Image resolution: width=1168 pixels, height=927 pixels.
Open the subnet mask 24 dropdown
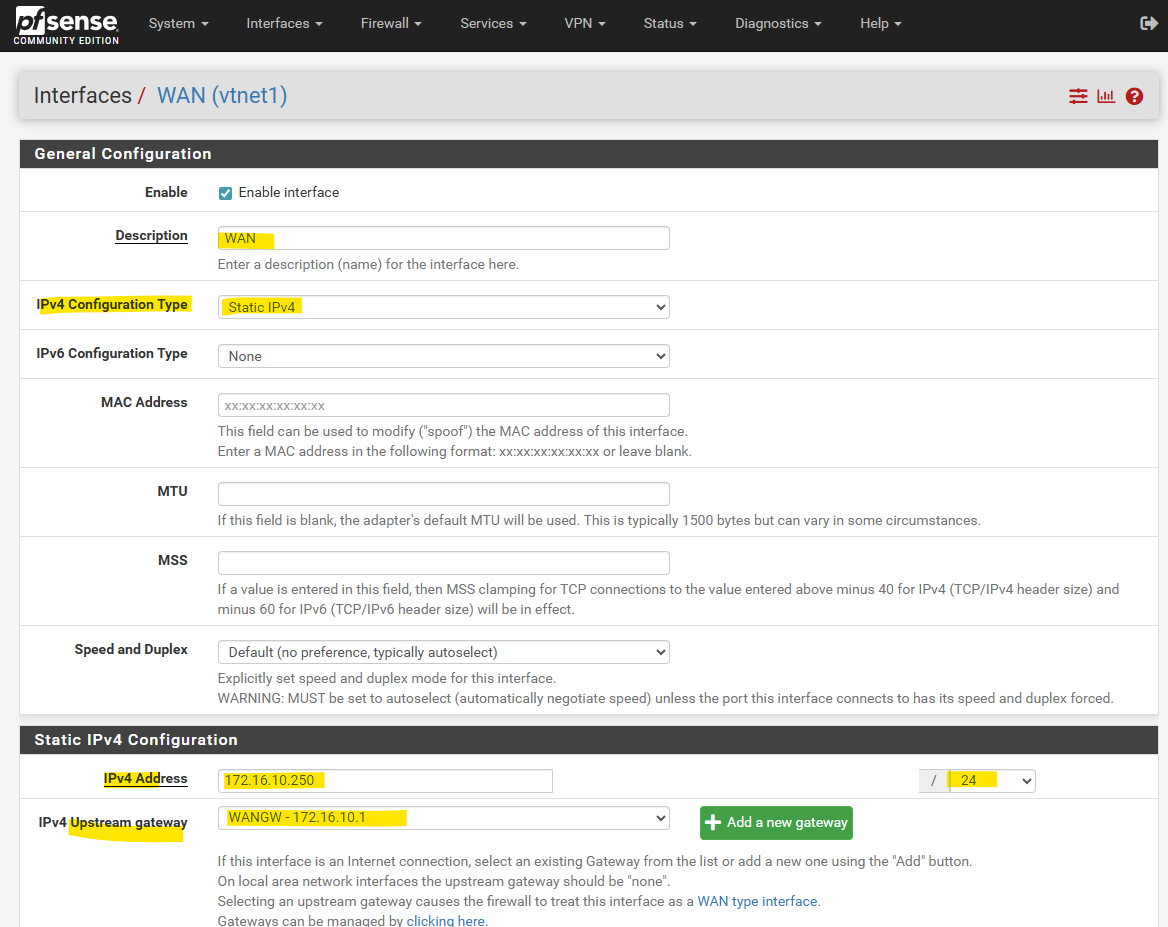991,781
